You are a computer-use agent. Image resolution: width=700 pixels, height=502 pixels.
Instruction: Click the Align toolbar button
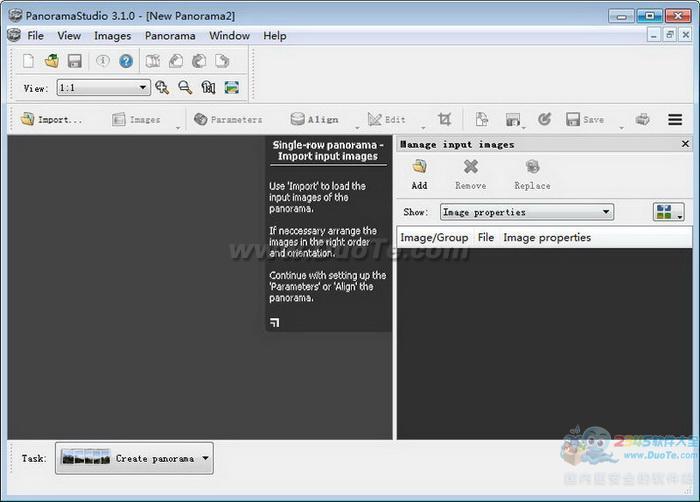pos(314,120)
